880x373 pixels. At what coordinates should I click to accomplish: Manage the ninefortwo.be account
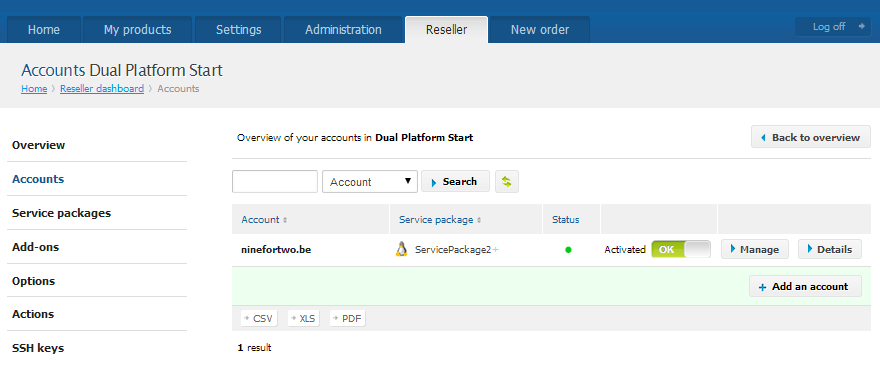coord(755,250)
